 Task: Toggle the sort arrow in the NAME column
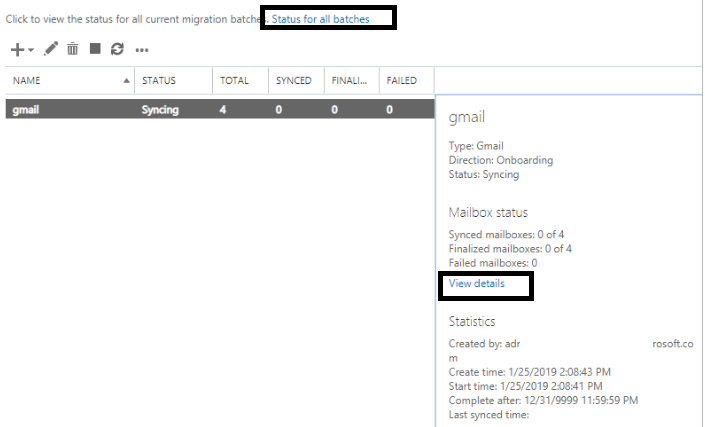[126, 80]
